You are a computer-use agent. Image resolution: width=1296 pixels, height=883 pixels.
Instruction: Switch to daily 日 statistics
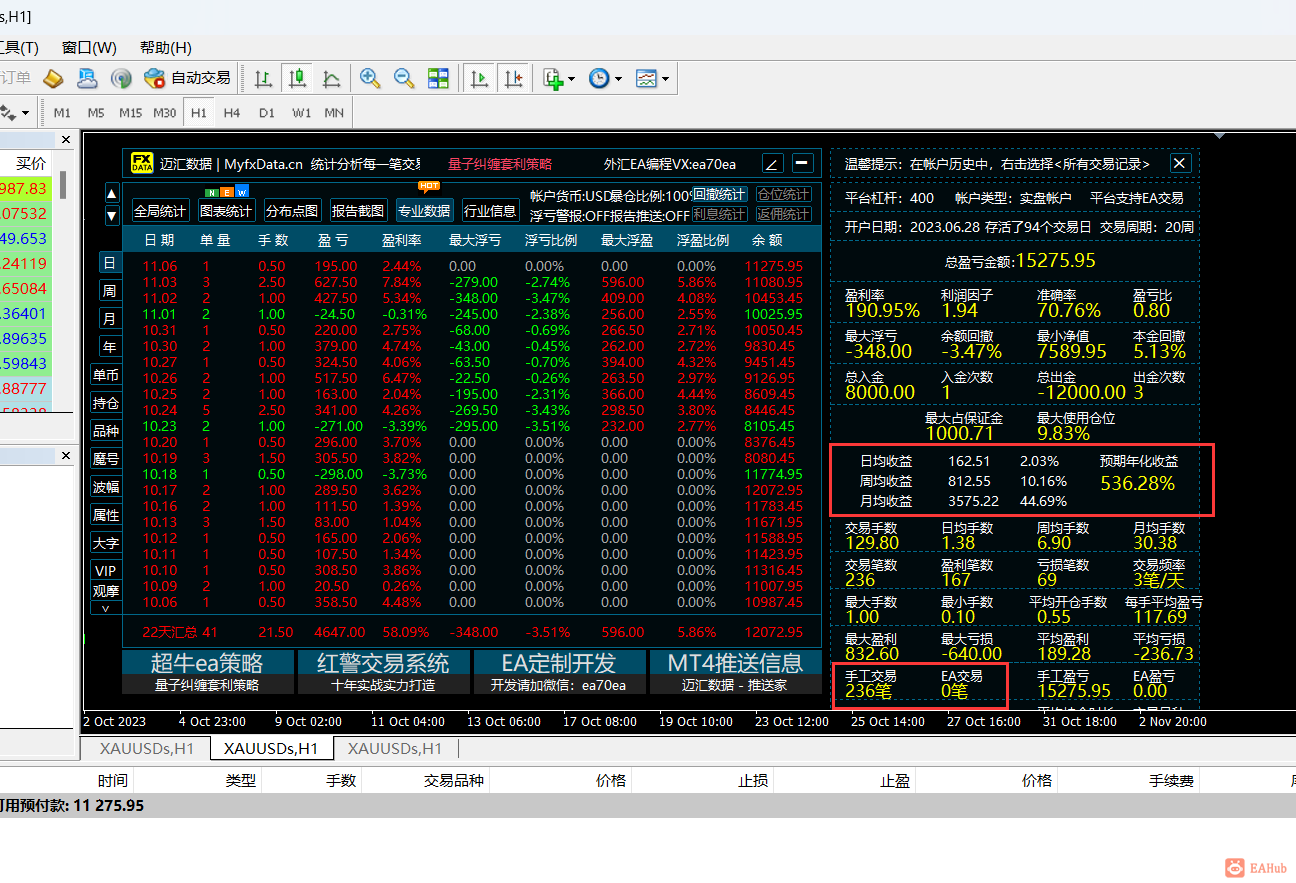109,263
